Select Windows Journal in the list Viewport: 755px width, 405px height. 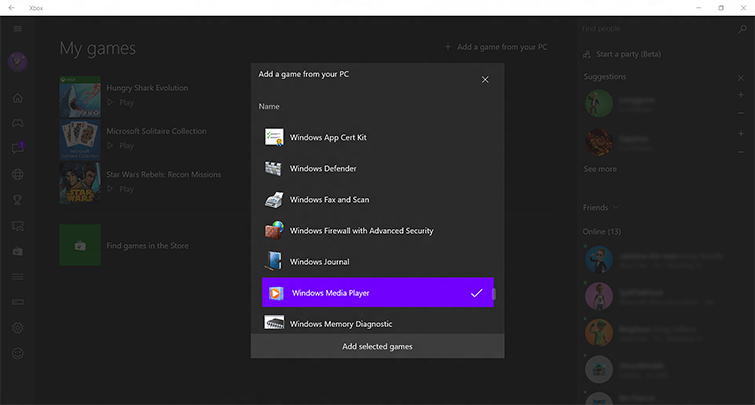tap(378, 261)
